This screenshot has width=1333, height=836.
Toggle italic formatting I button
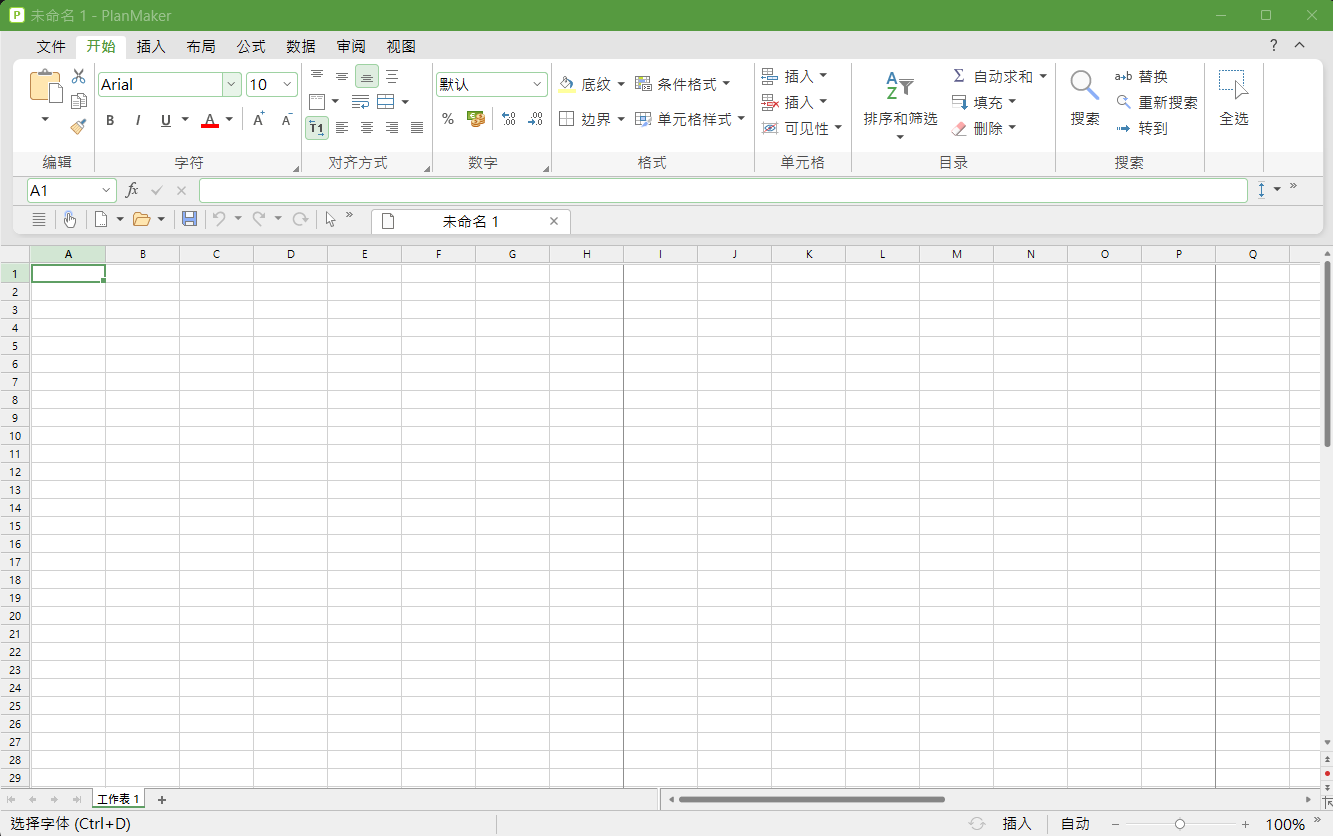point(138,120)
